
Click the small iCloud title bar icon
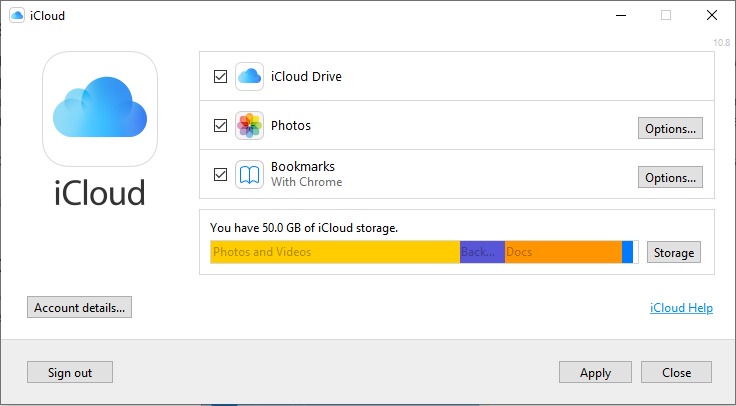click(17, 16)
